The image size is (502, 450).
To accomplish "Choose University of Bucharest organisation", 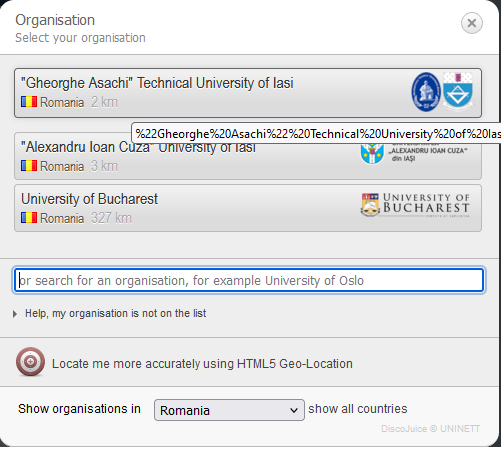I will click(248, 208).
